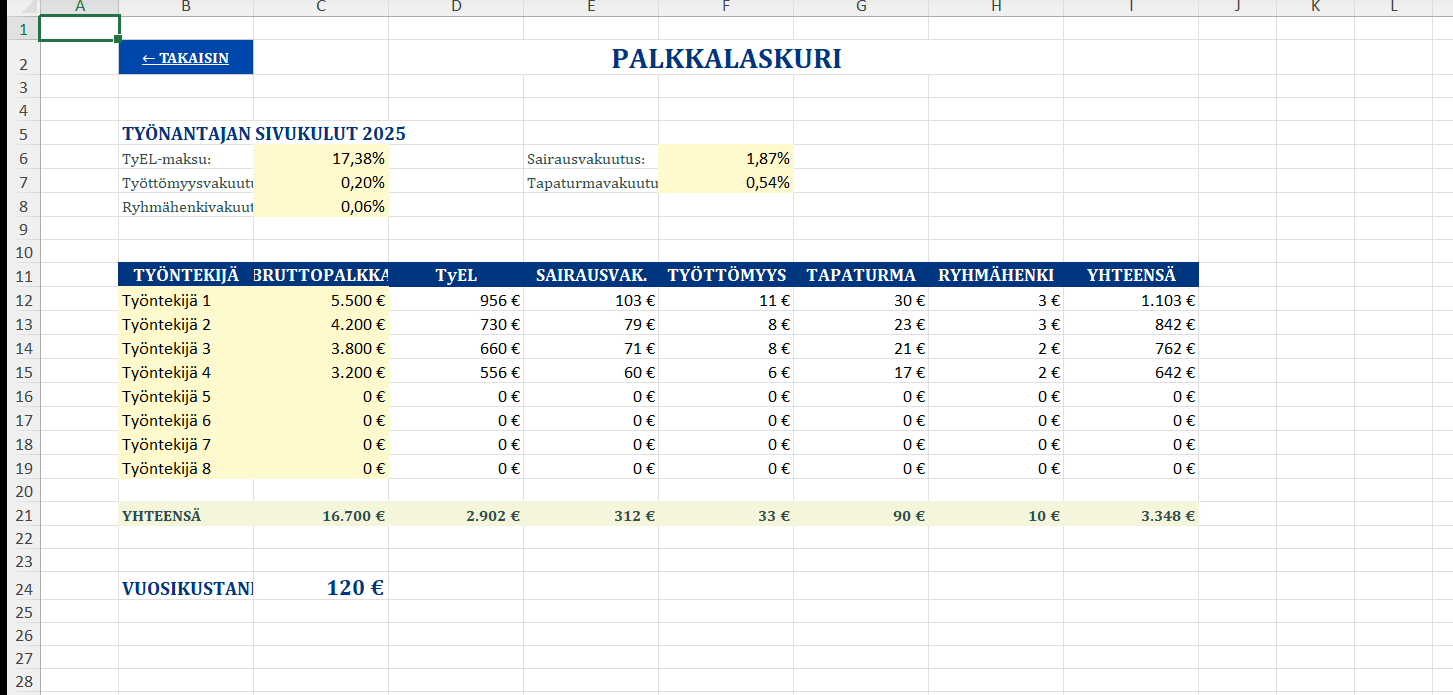The image size is (1453, 695).
Task: Select Työntekijä 2 TyEL amount 730 € cell
Action: 456,324
